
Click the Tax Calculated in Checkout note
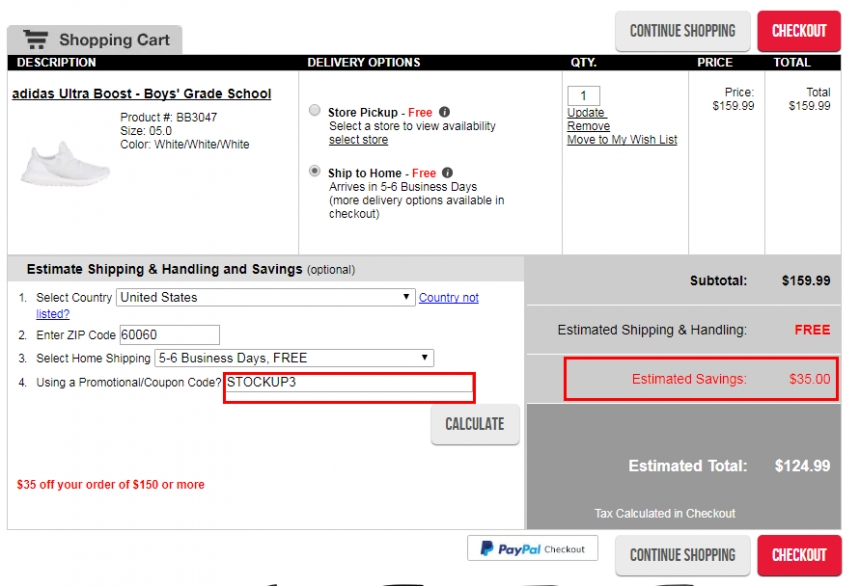(665, 514)
